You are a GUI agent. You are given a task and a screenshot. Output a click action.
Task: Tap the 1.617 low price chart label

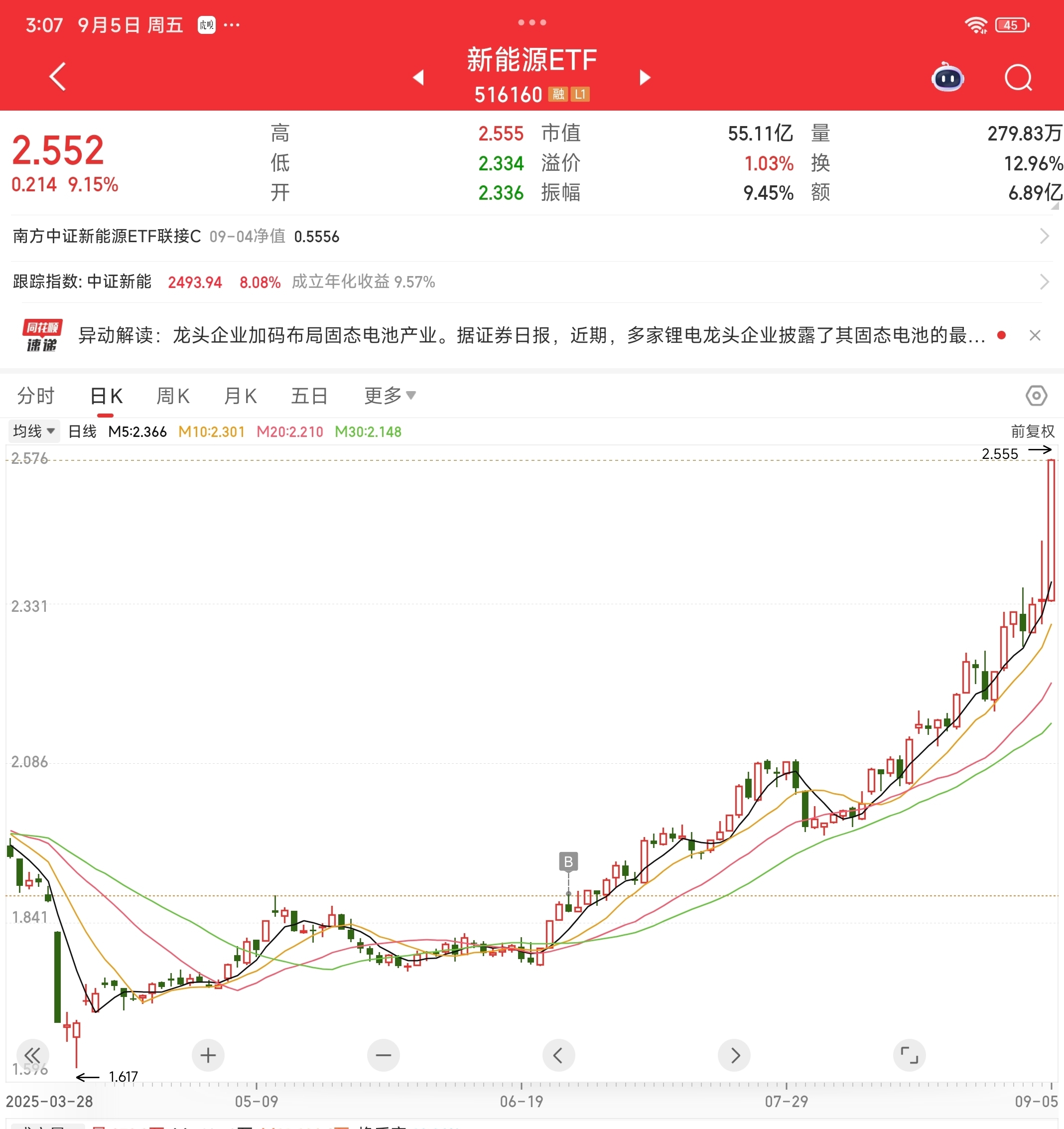123,1076
